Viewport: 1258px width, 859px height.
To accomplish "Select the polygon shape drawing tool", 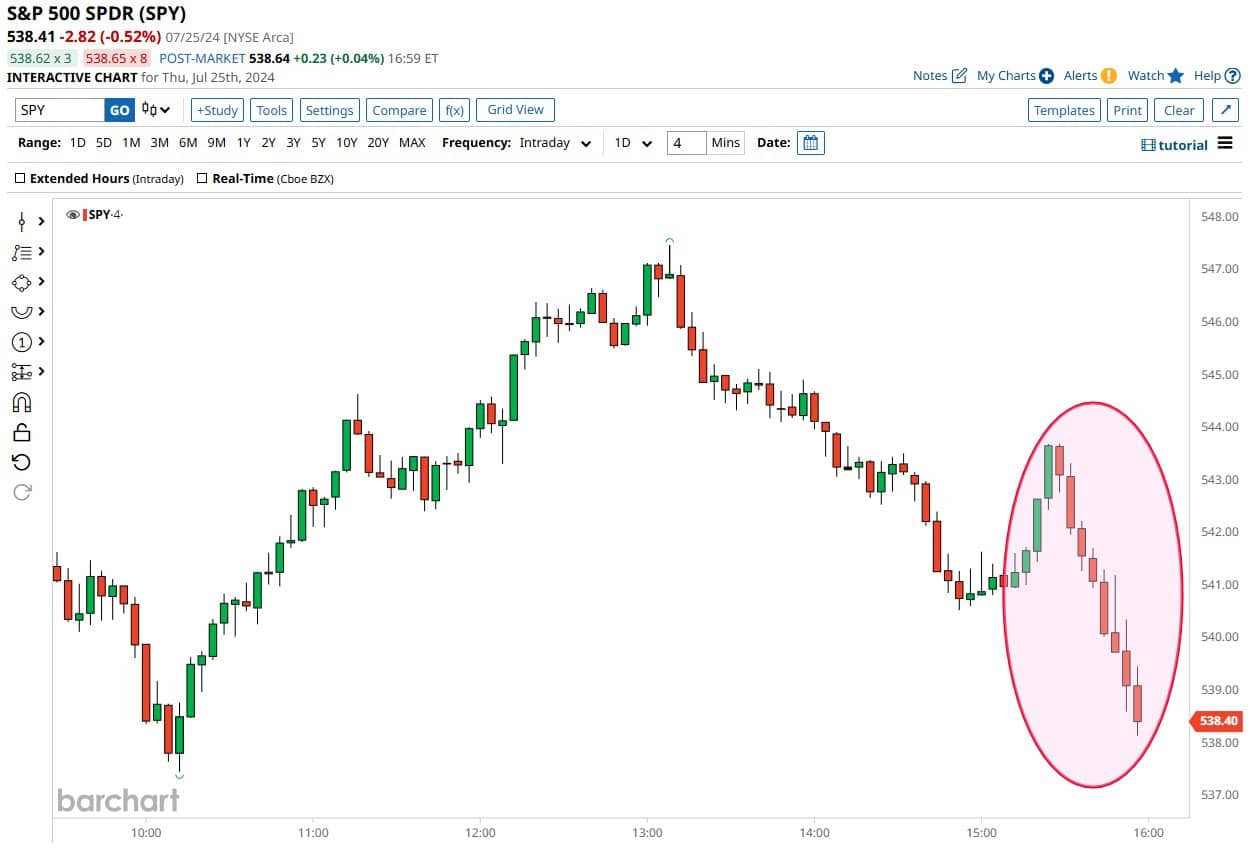I will click(x=21, y=282).
